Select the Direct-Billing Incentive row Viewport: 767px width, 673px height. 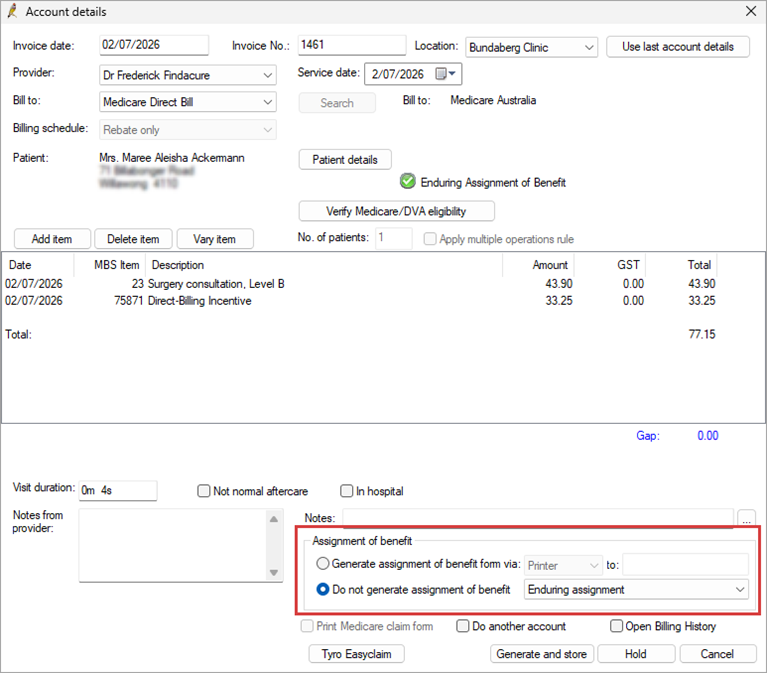360,301
